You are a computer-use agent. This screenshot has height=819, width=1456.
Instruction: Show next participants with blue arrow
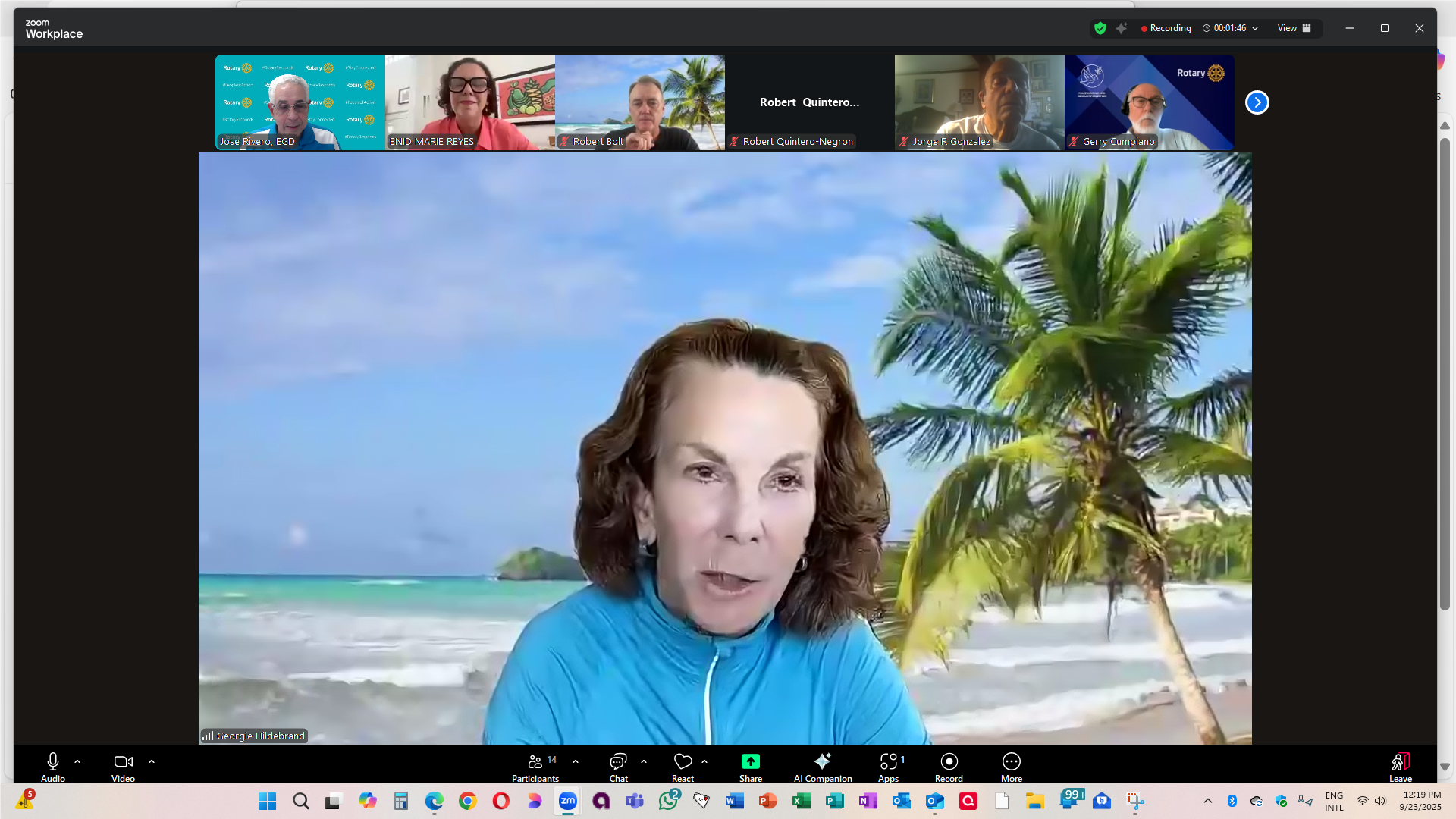point(1257,102)
